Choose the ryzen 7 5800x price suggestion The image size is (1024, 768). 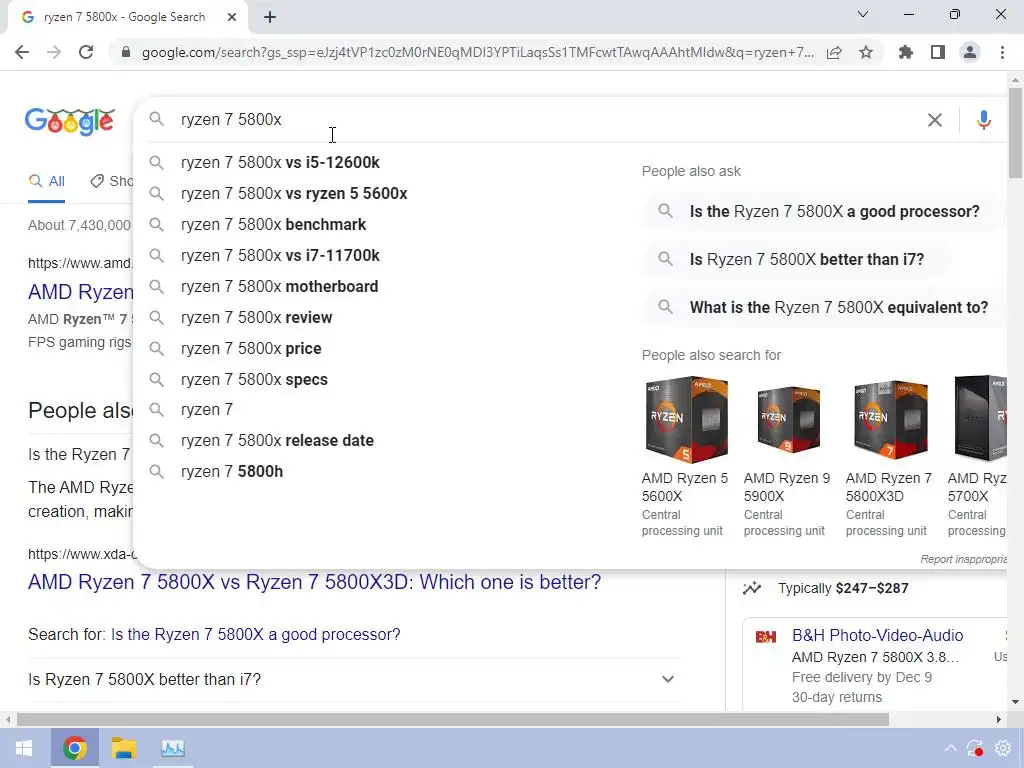251,349
